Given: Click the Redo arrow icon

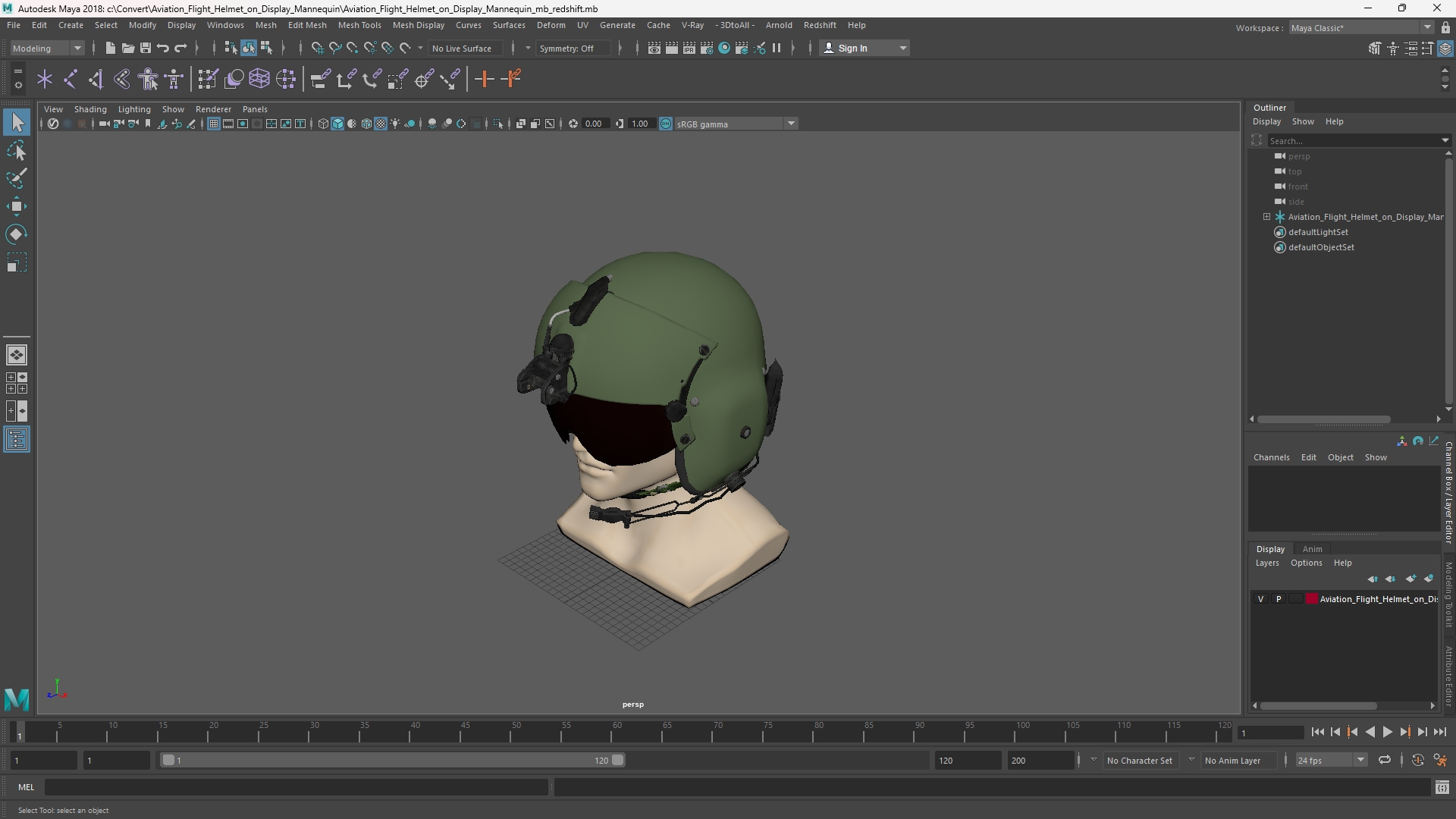Looking at the screenshot, I should point(180,48).
